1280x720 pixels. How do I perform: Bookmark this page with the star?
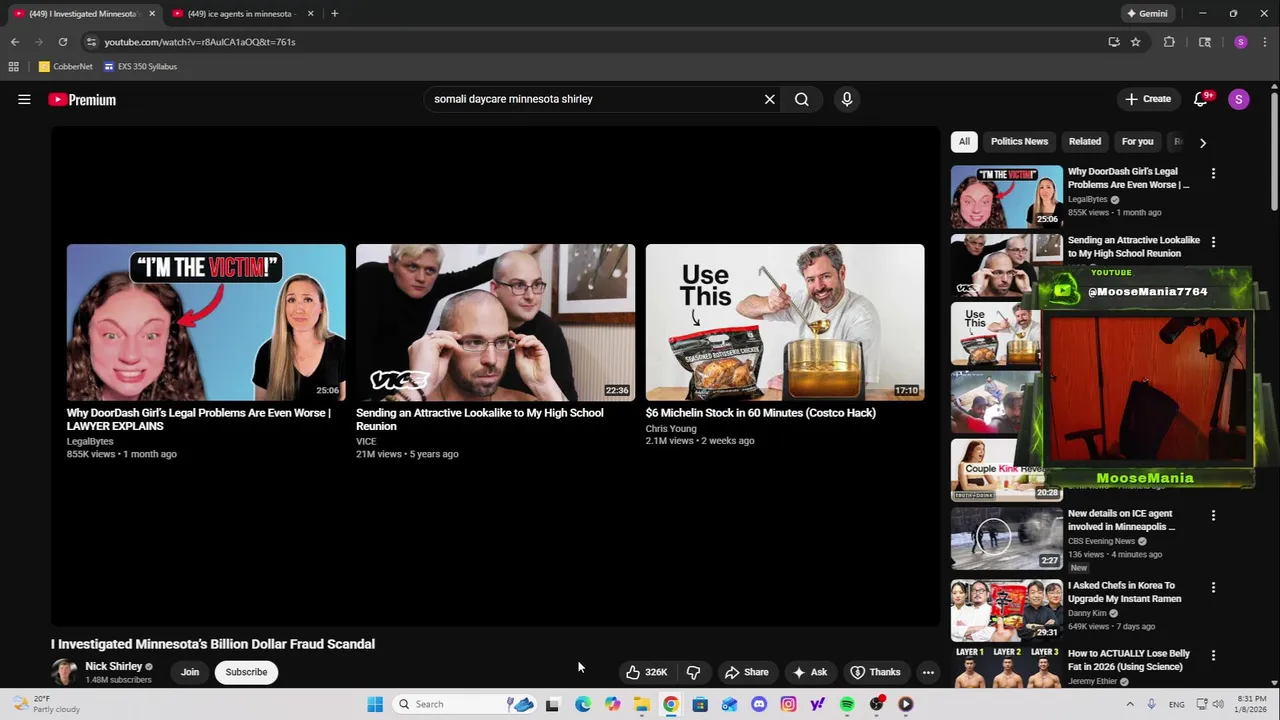coord(1136,42)
